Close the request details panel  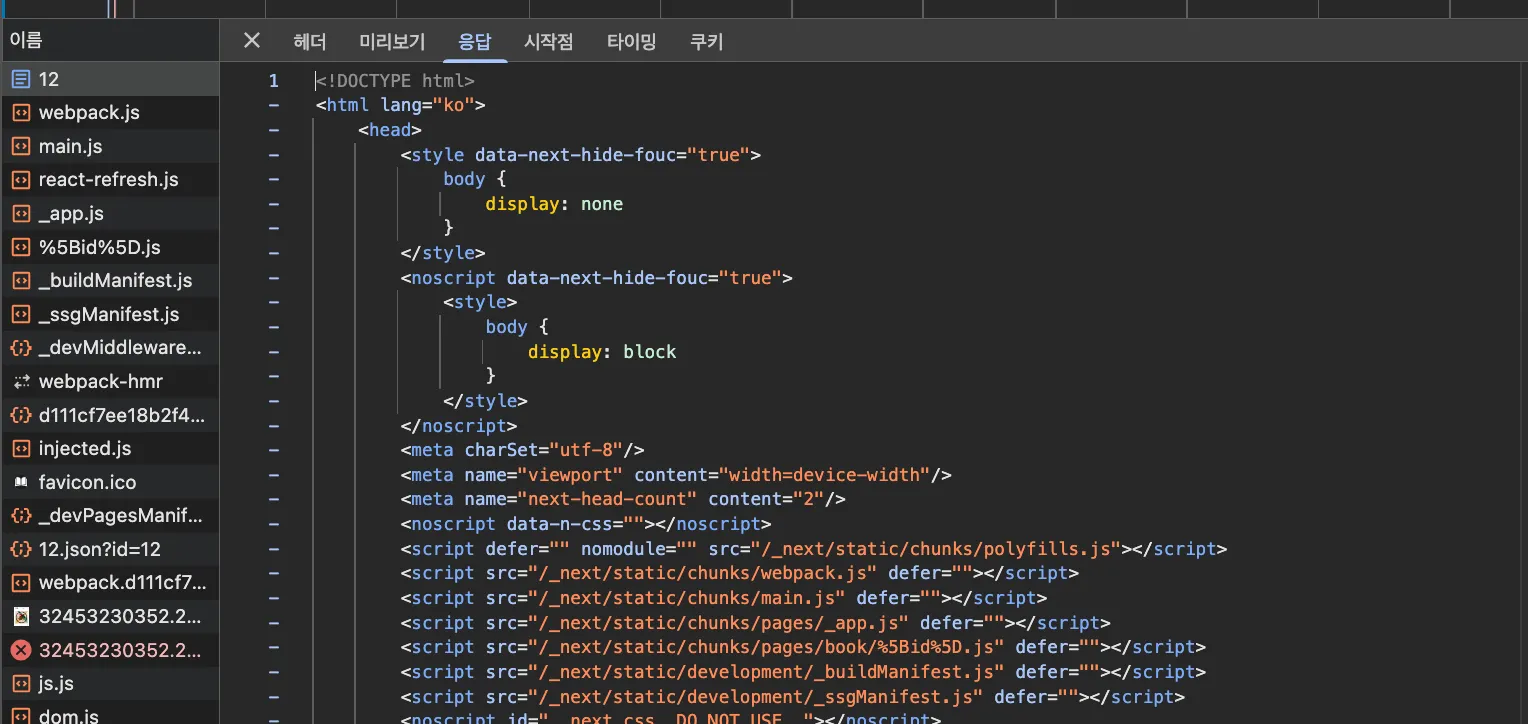(252, 40)
